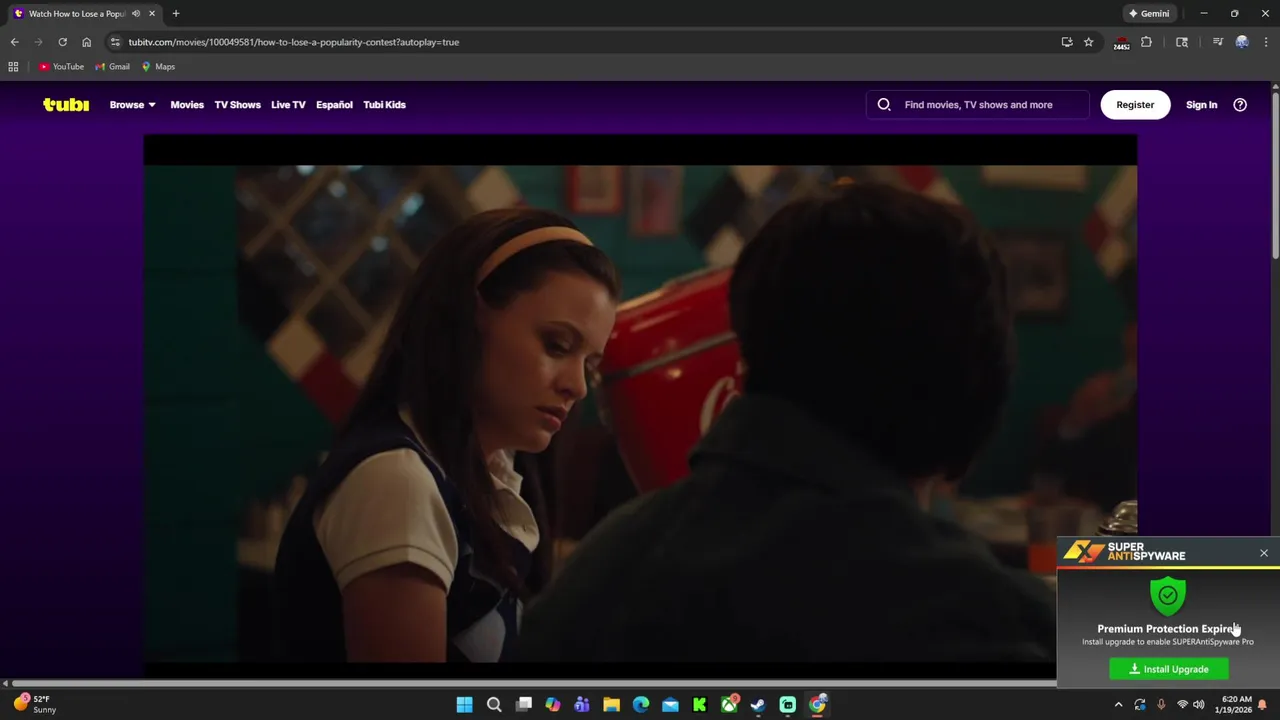This screenshot has width=1280, height=720.
Task: Open the green K app on taskbar
Action: [x=699, y=704]
